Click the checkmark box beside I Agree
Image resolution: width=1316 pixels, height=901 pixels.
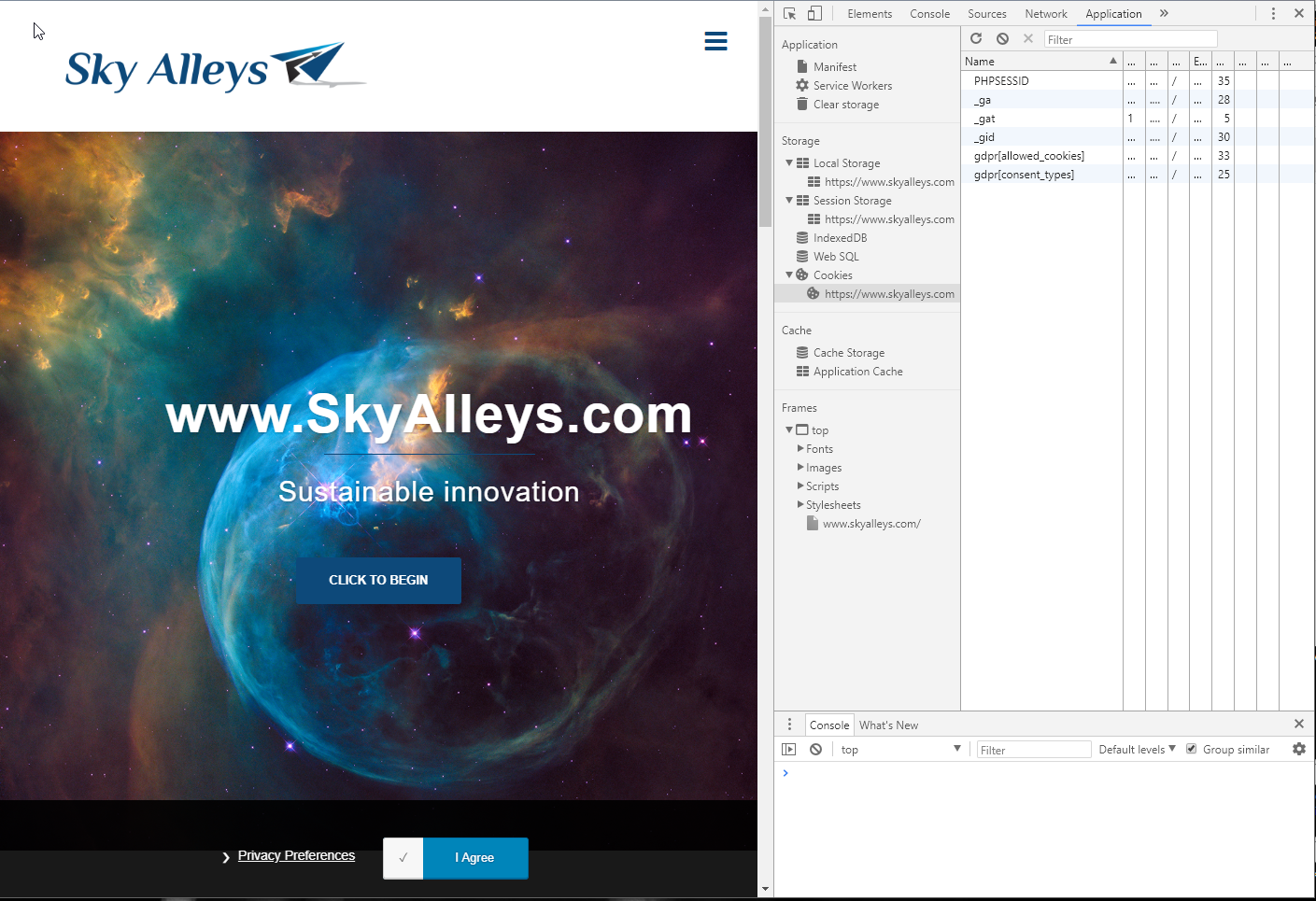[x=403, y=857]
